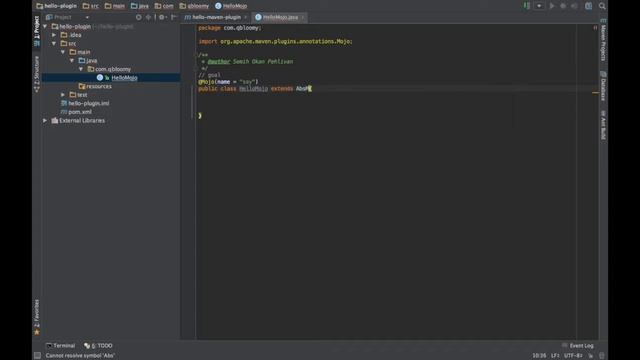The image size is (640, 360).
Task: Close the hello-maven-plugin editor tab
Action: [x=245, y=17]
